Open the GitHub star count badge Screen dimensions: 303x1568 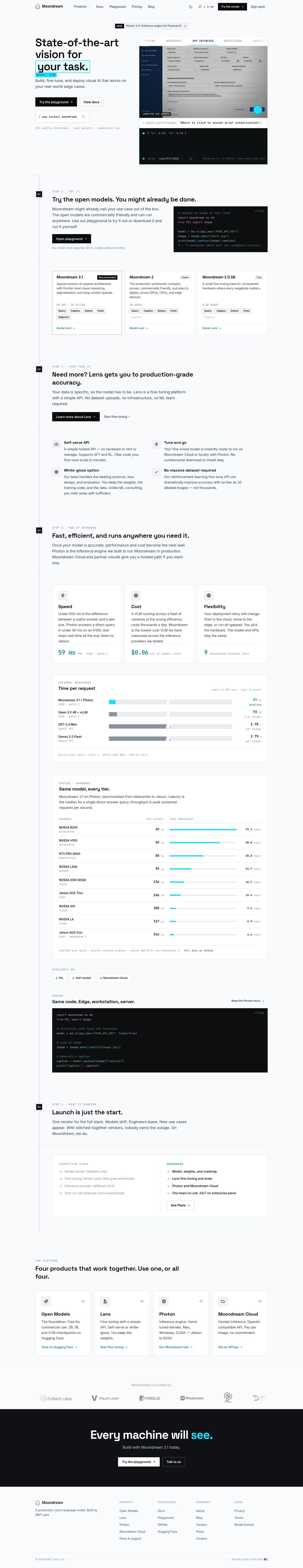[206, 7]
